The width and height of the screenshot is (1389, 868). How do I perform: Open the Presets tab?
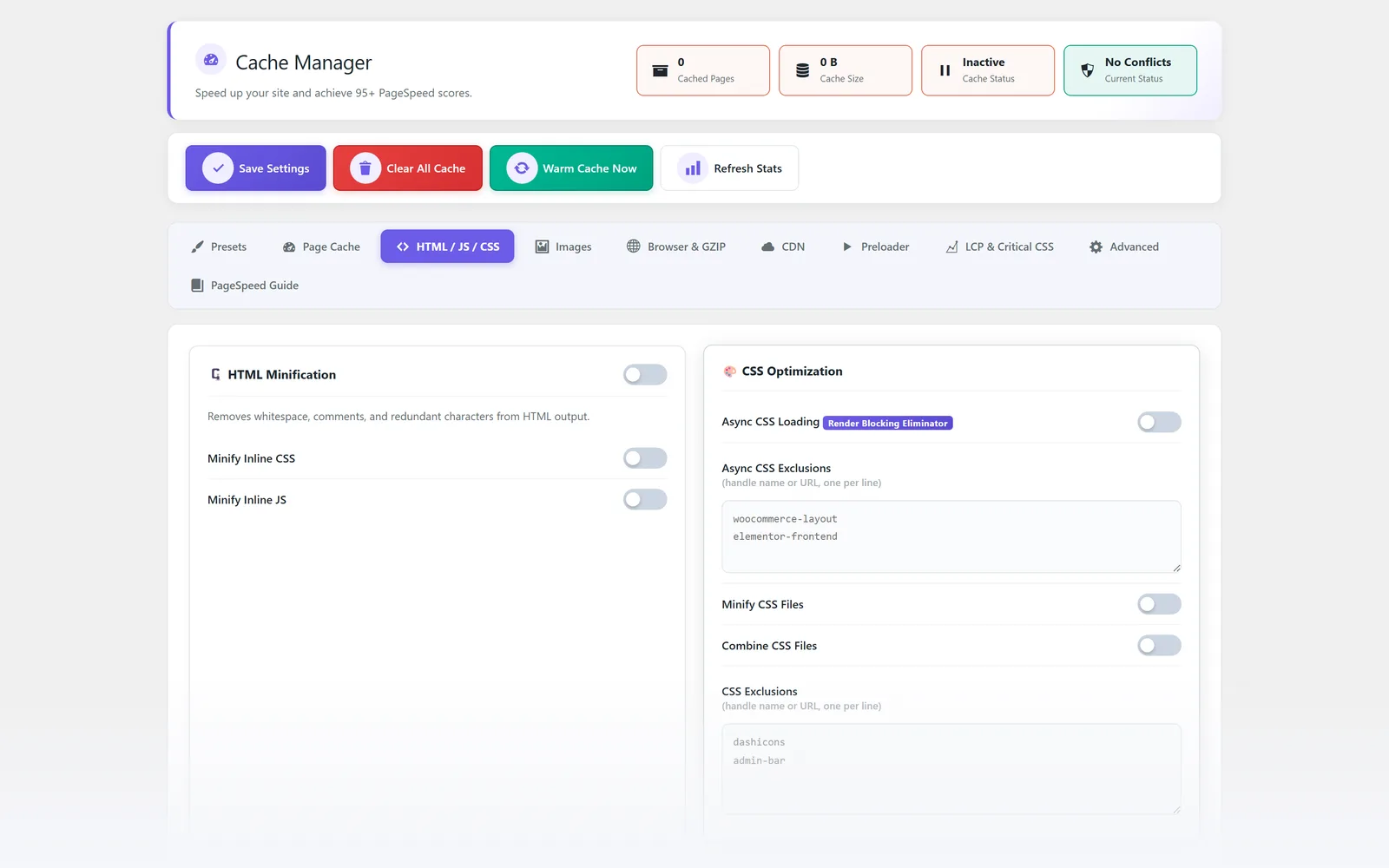(x=219, y=247)
